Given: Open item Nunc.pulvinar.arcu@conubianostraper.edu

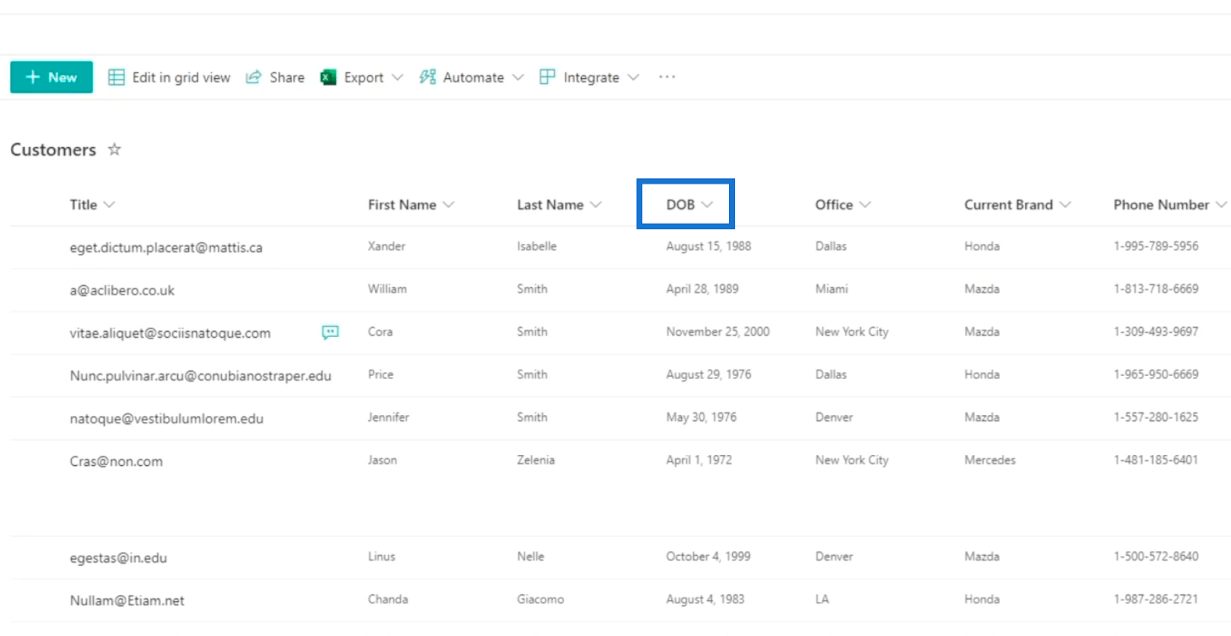Looking at the screenshot, I should [x=200, y=376].
